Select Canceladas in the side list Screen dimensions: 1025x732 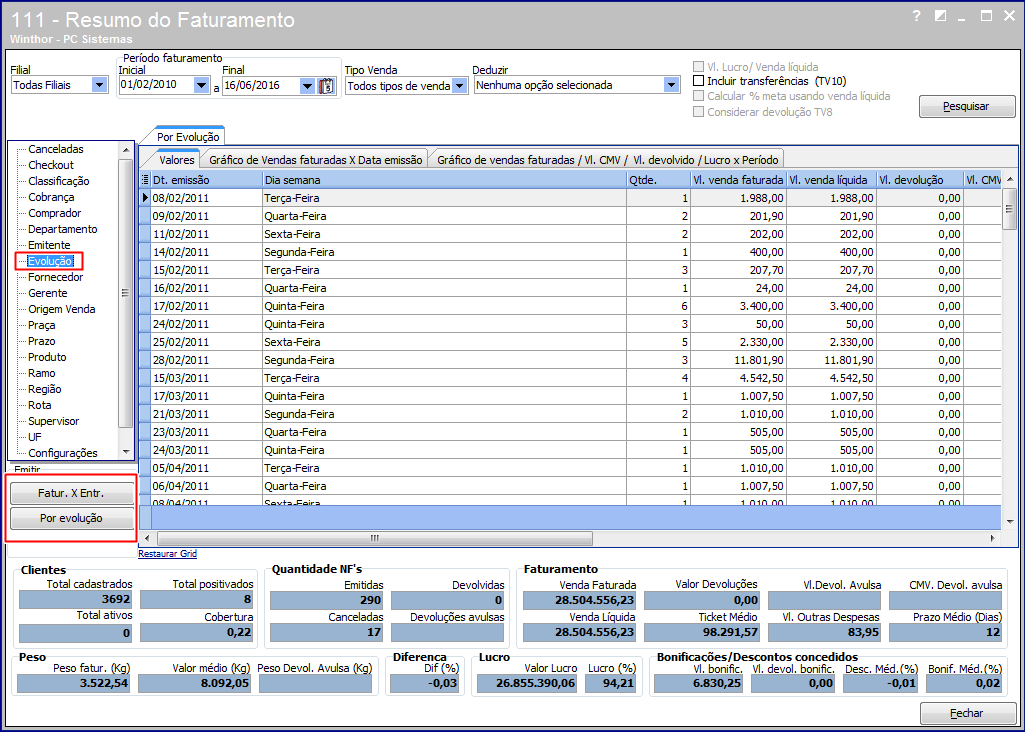point(56,149)
